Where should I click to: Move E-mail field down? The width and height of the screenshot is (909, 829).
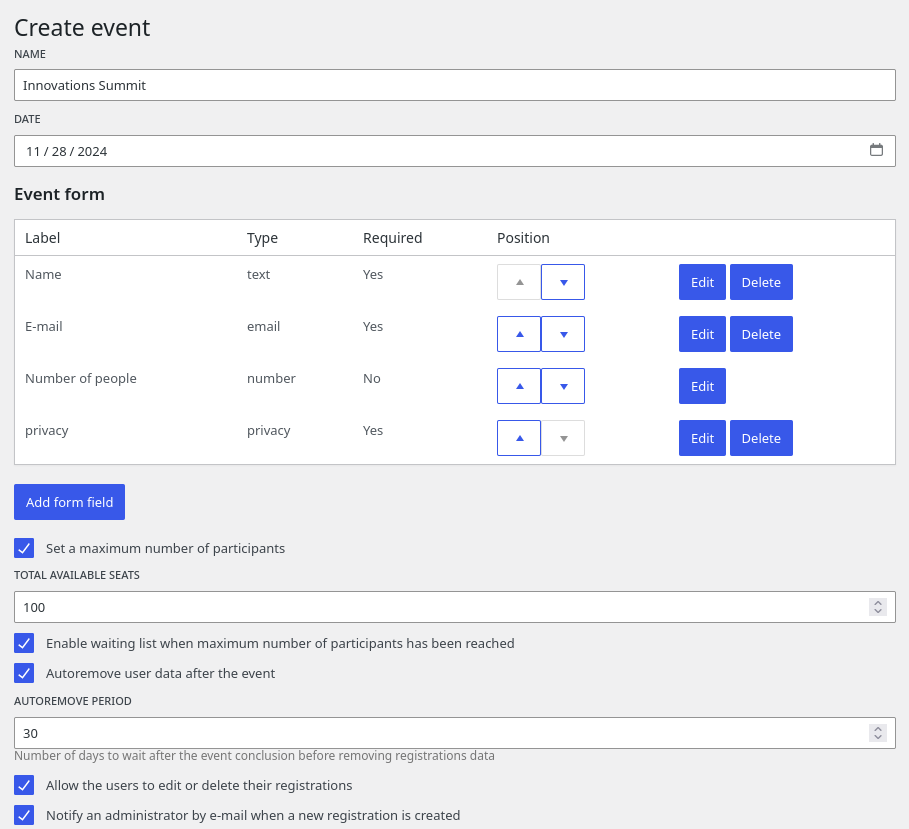pos(563,334)
